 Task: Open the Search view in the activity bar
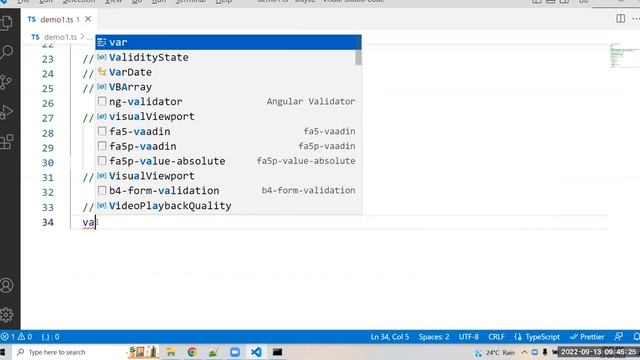pyautogui.click(x=7, y=52)
